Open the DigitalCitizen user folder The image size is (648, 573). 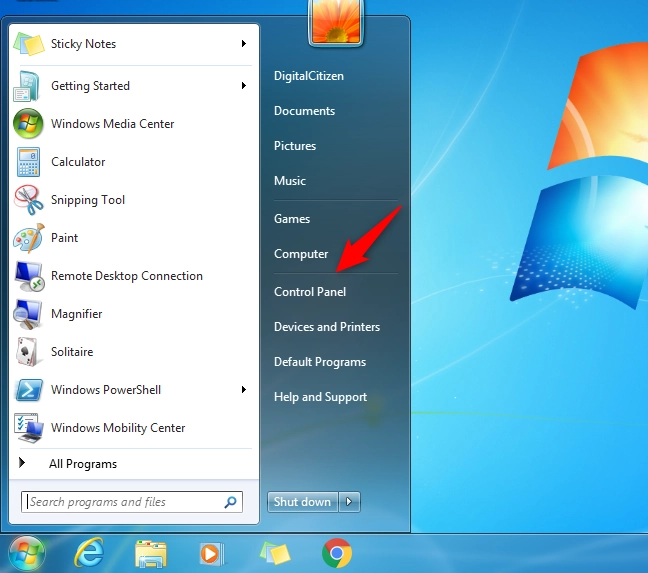pyautogui.click(x=309, y=76)
